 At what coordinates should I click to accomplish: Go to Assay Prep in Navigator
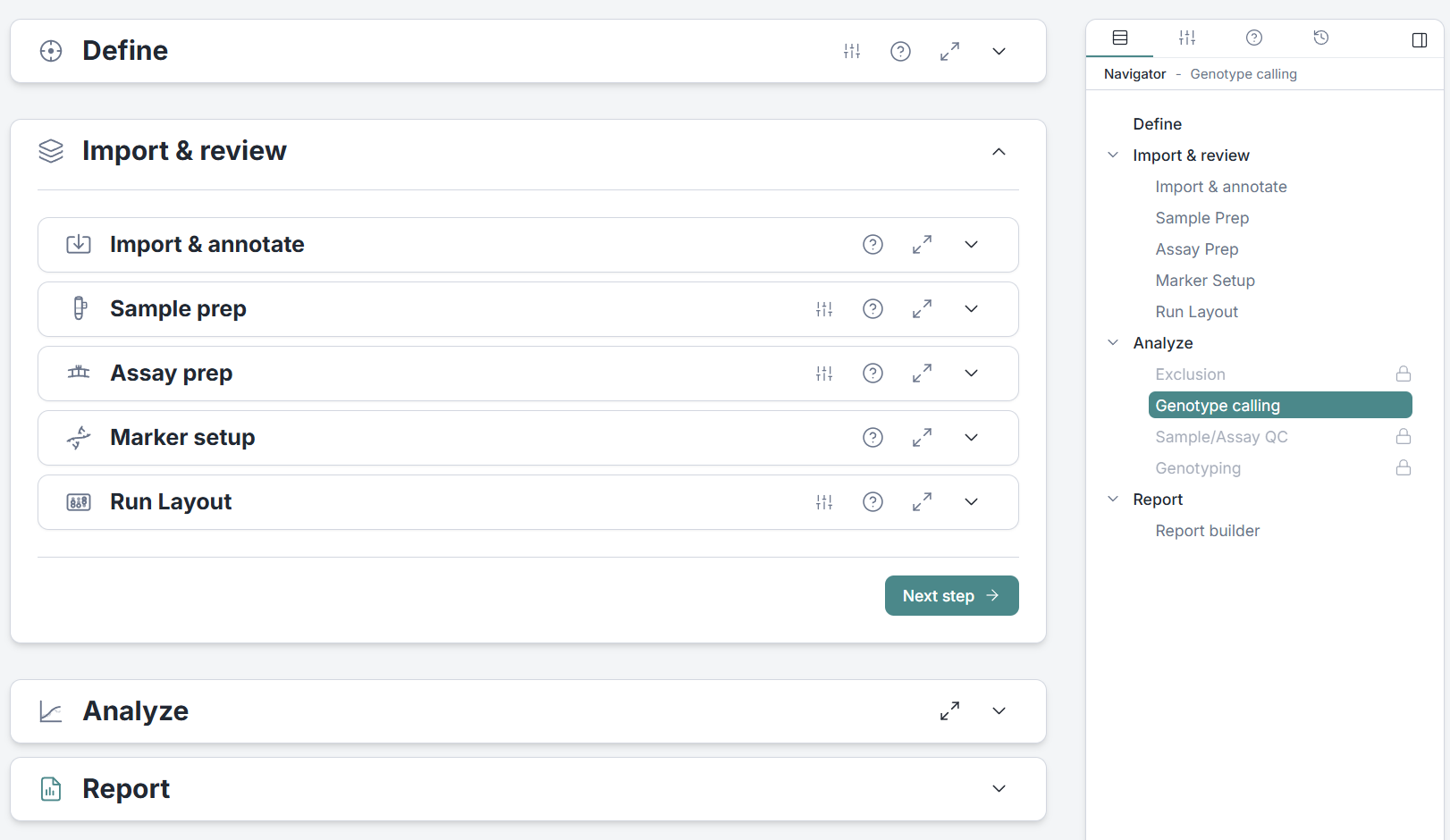tap(1196, 249)
